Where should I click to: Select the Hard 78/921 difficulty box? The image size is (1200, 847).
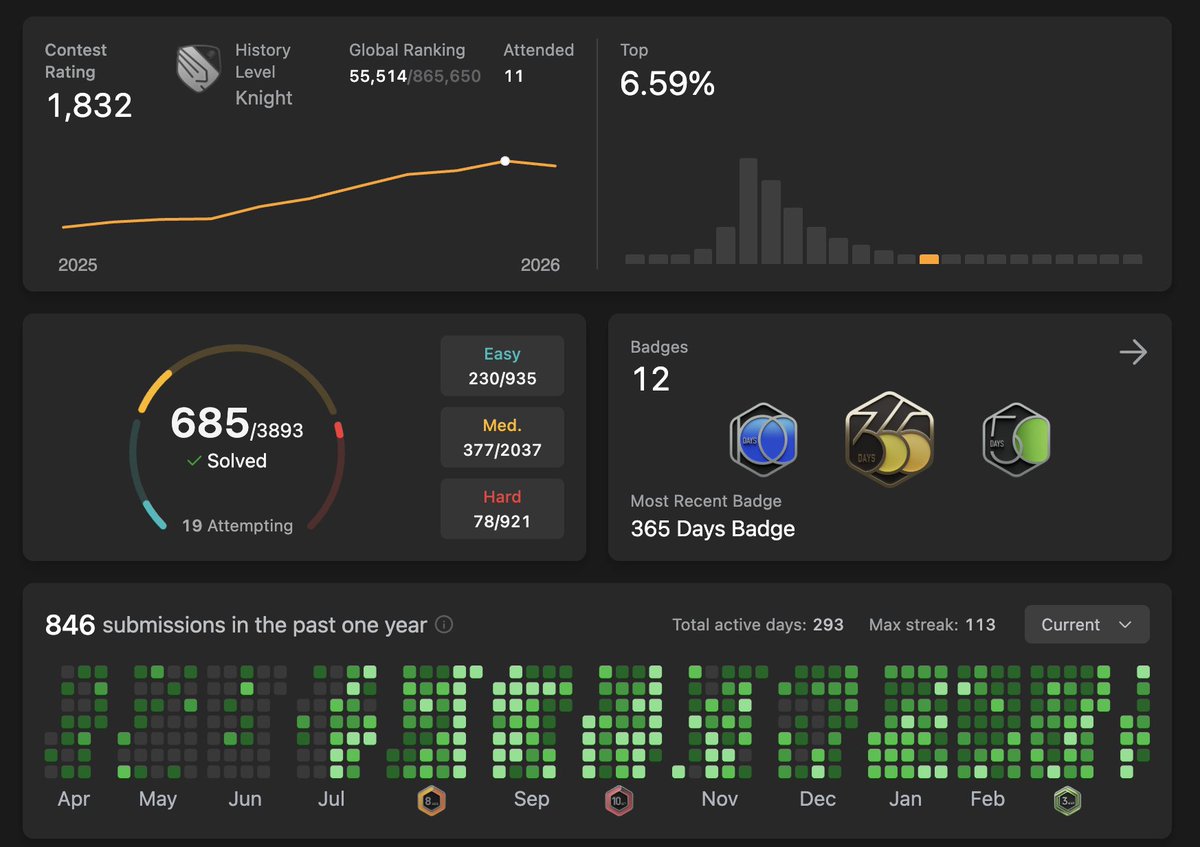click(x=502, y=509)
